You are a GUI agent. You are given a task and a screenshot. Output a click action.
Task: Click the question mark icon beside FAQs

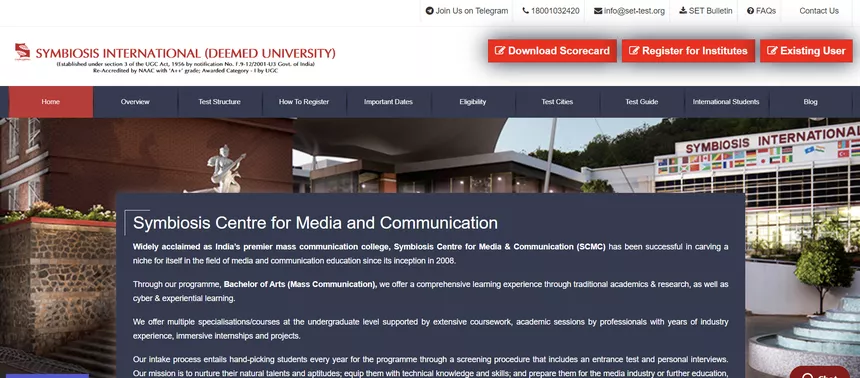[x=750, y=11]
